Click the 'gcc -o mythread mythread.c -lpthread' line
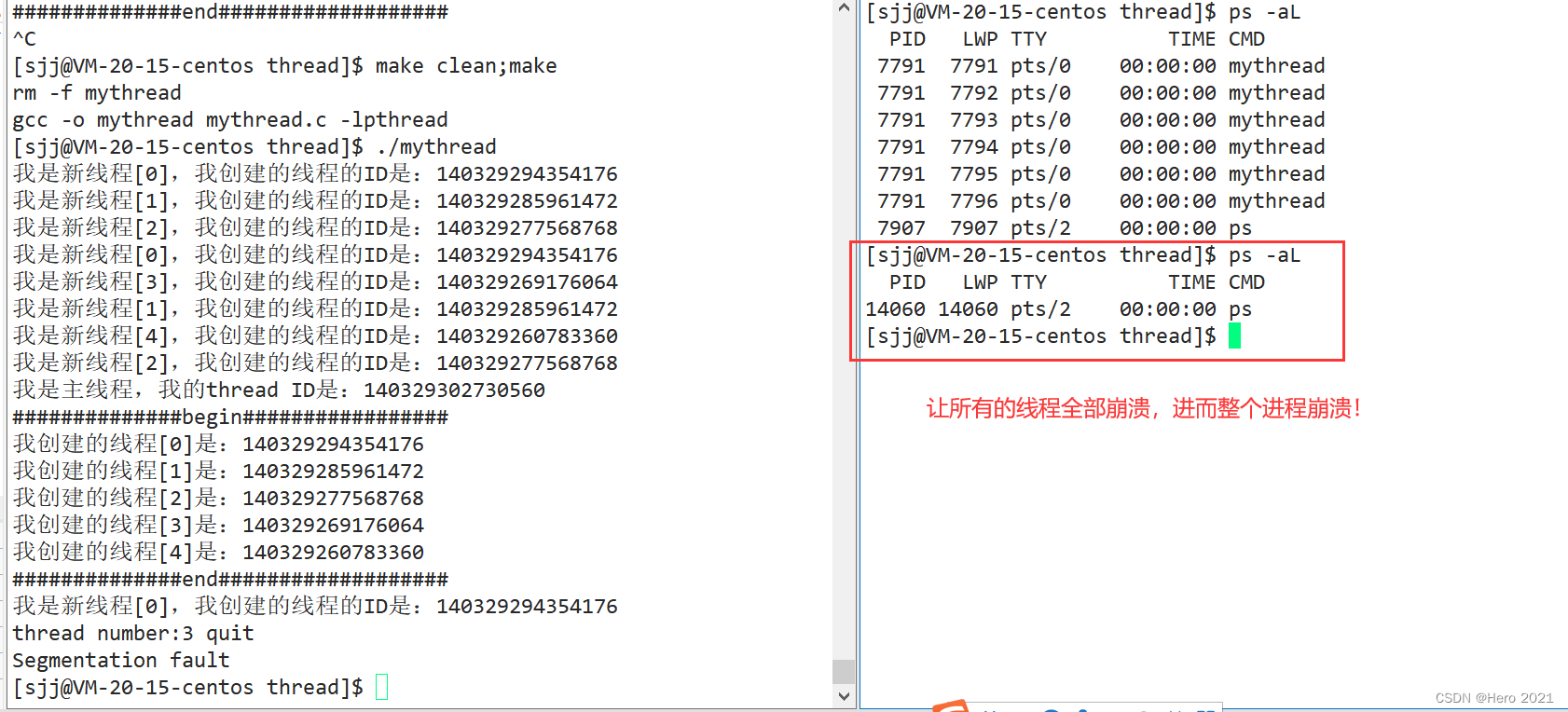Viewport: 1568px width, 712px height. pyautogui.click(x=230, y=120)
